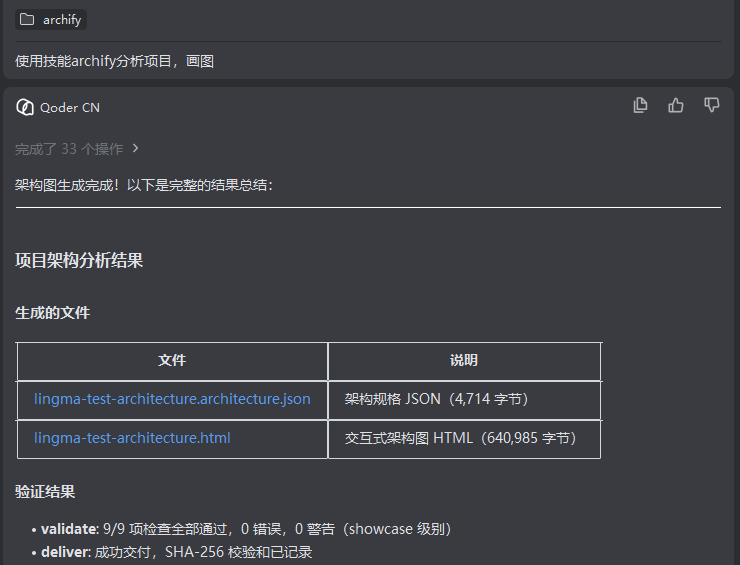Click the '生成的文件' subheading
The height and width of the screenshot is (565, 740).
tap(52, 312)
